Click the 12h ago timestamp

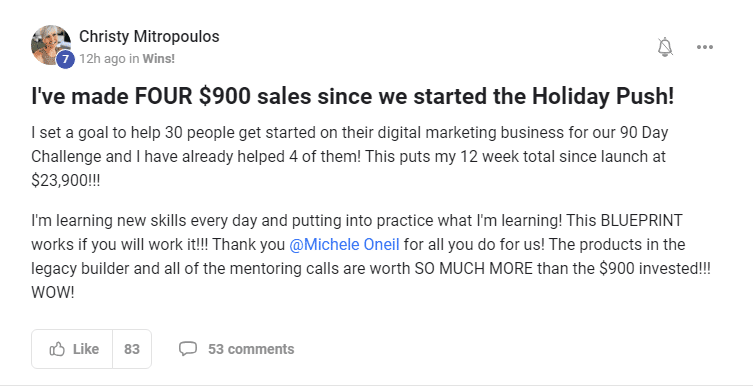click(x=102, y=59)
